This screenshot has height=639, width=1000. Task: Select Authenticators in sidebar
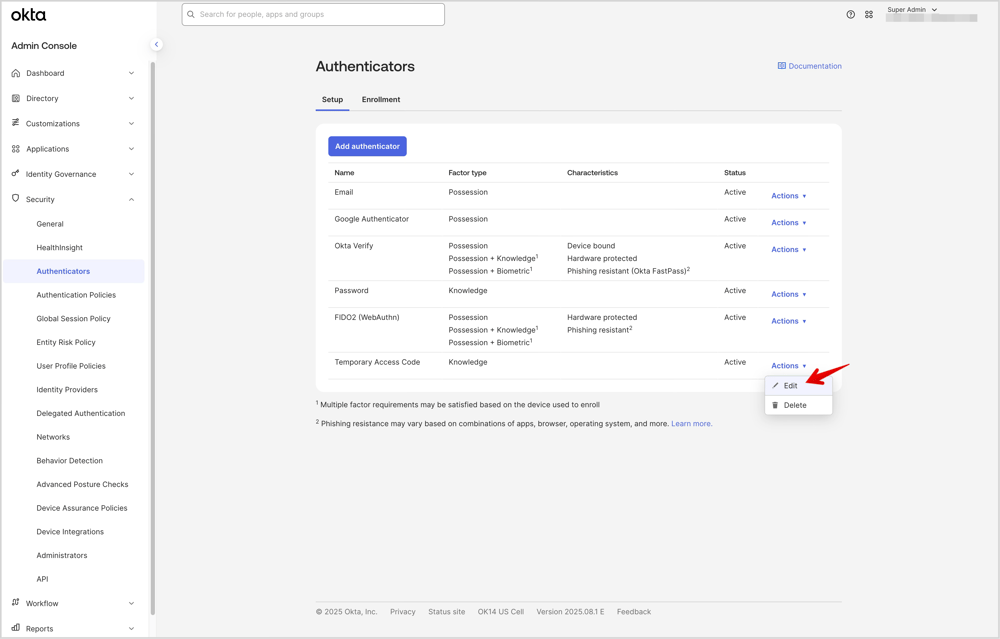click(74, 271)
